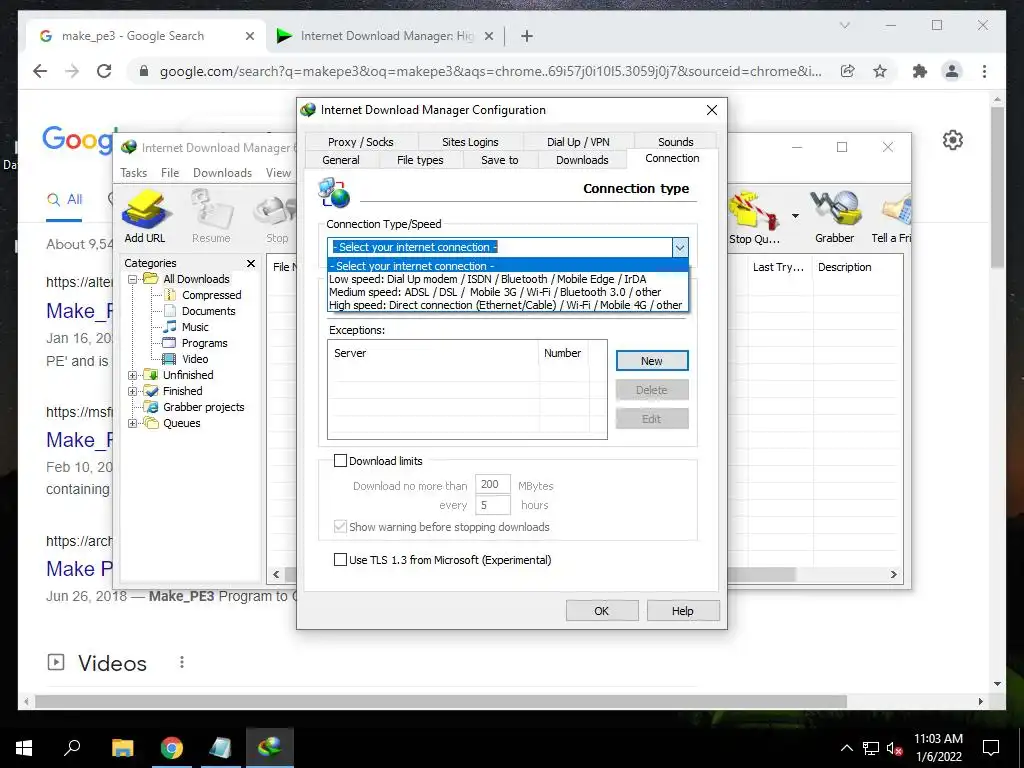
Task: Switch to the Downloads config tab
Action: coord(582,160)
